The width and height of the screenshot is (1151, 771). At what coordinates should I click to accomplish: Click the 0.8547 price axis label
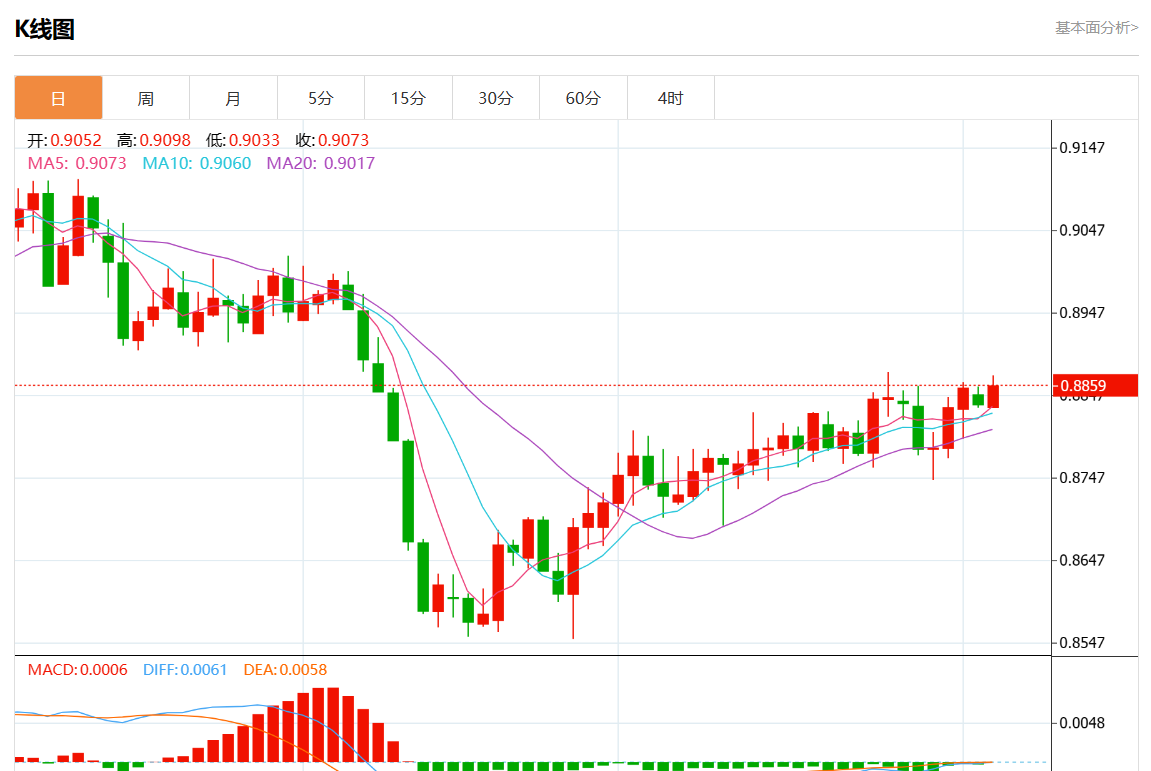tap(1082, 643)
